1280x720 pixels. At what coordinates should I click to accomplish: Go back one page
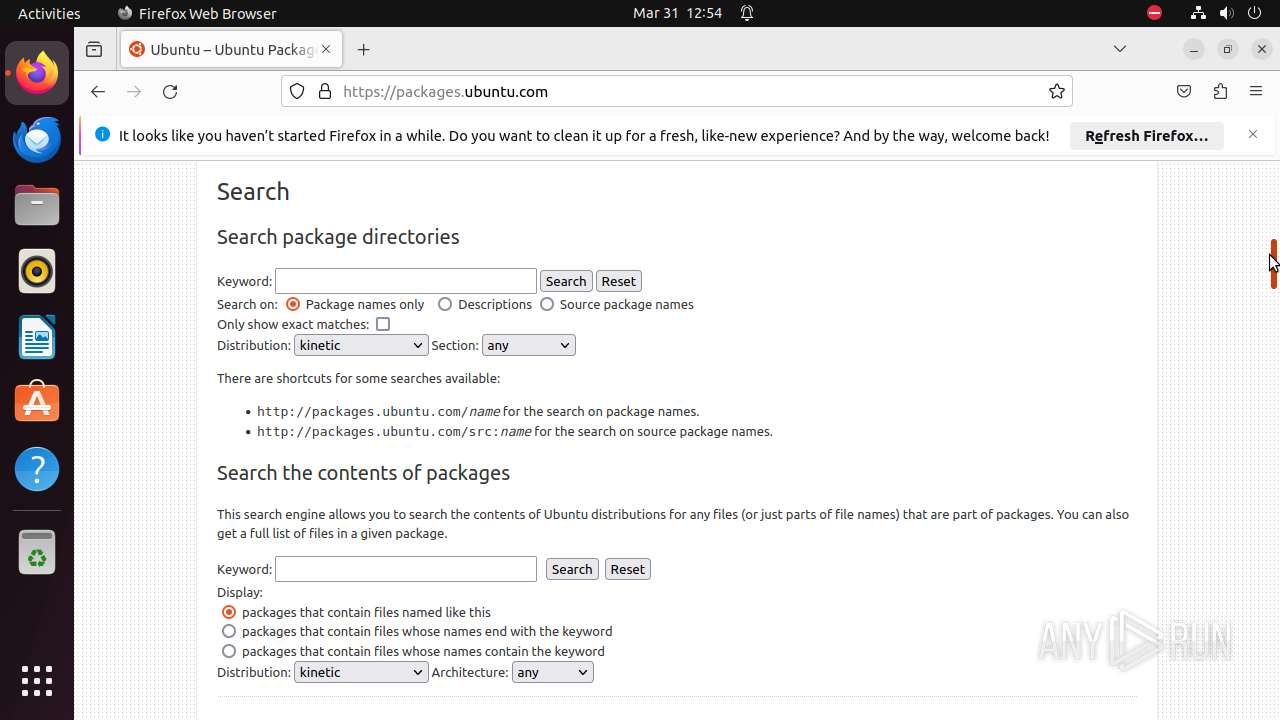click(97, 91)
